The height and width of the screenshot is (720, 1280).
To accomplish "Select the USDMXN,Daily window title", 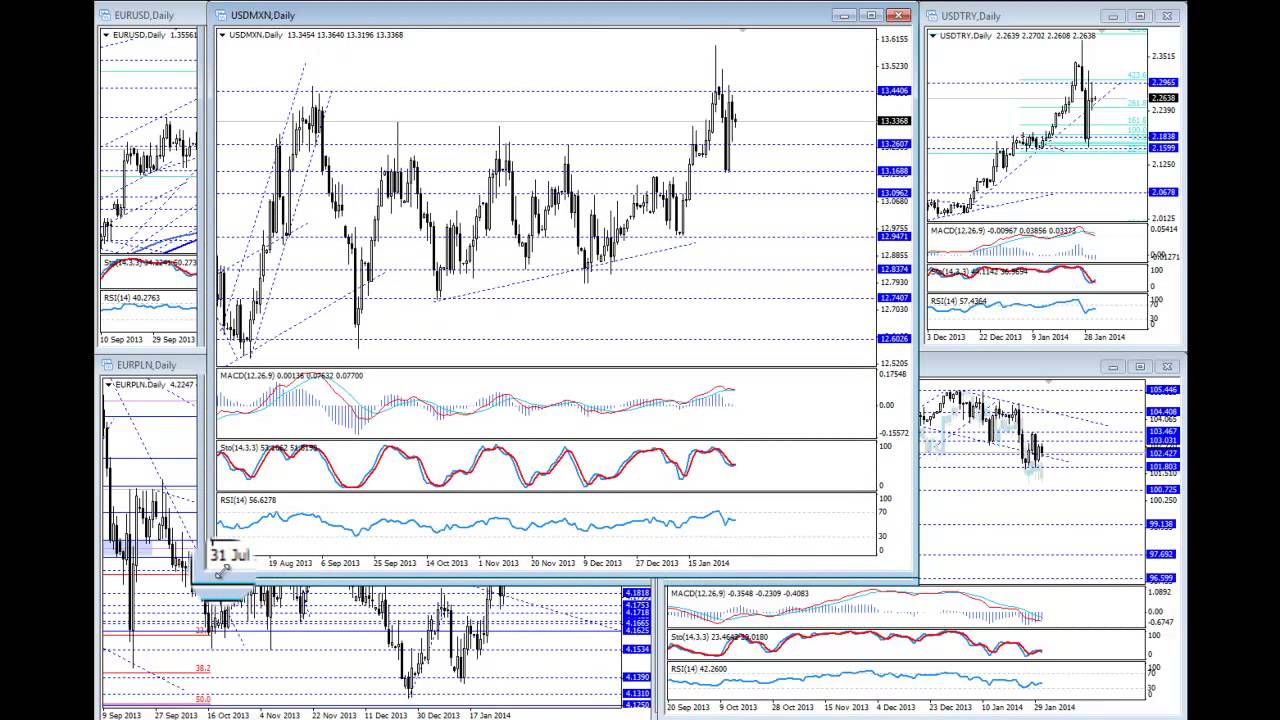I will [x=262, y=15].
